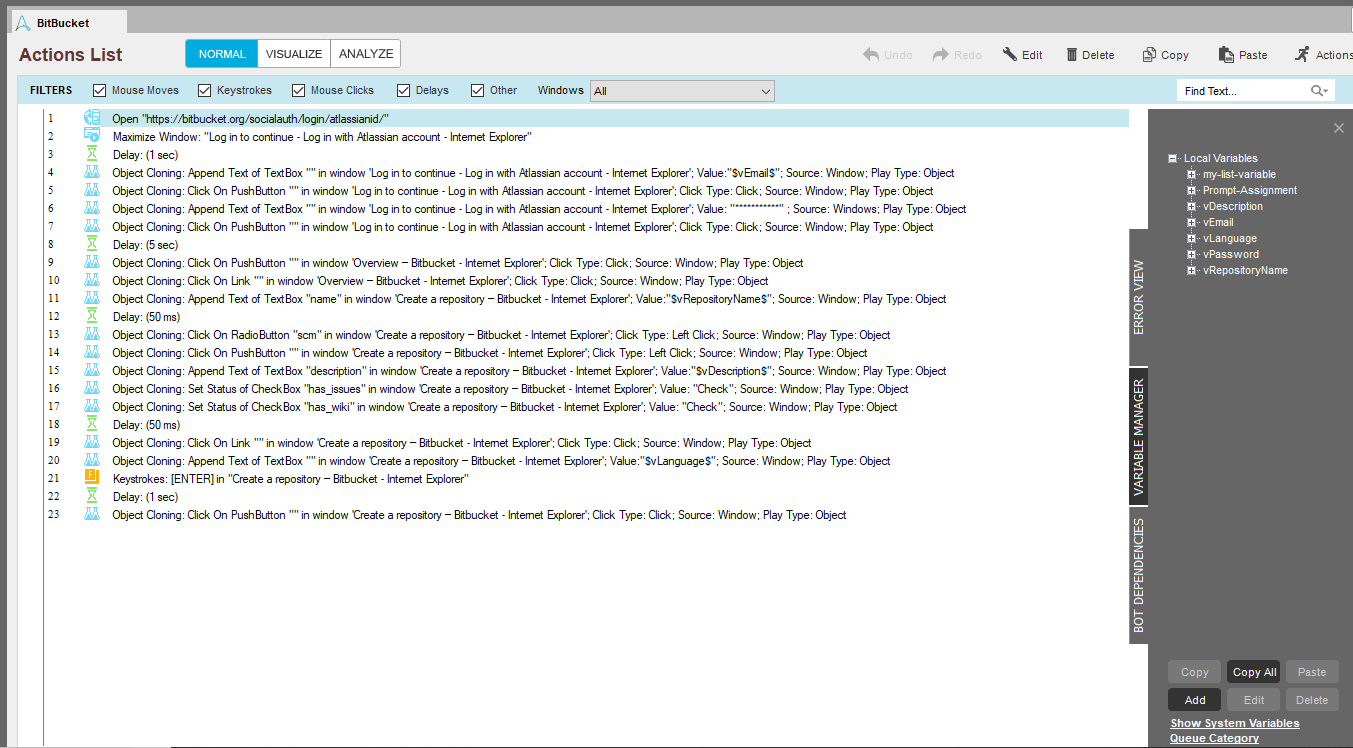Click the Maximize Window icon on line 2
This screenshot has height=748, width=1353.
[92, 136]
